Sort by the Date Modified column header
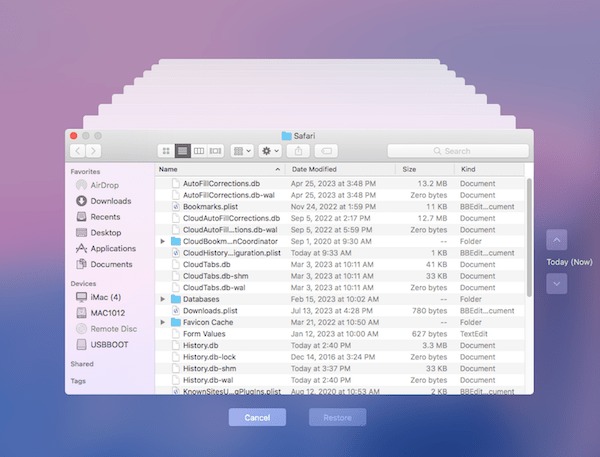The height and width of the screenshot is (457, 600). point(314,170)
